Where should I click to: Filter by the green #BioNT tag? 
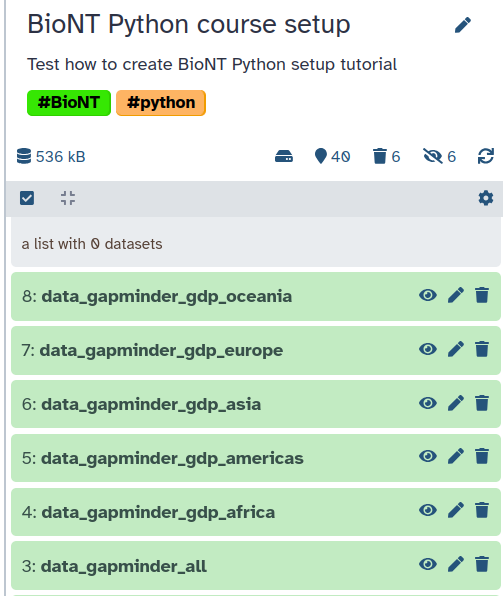click(x=69, y=103)
